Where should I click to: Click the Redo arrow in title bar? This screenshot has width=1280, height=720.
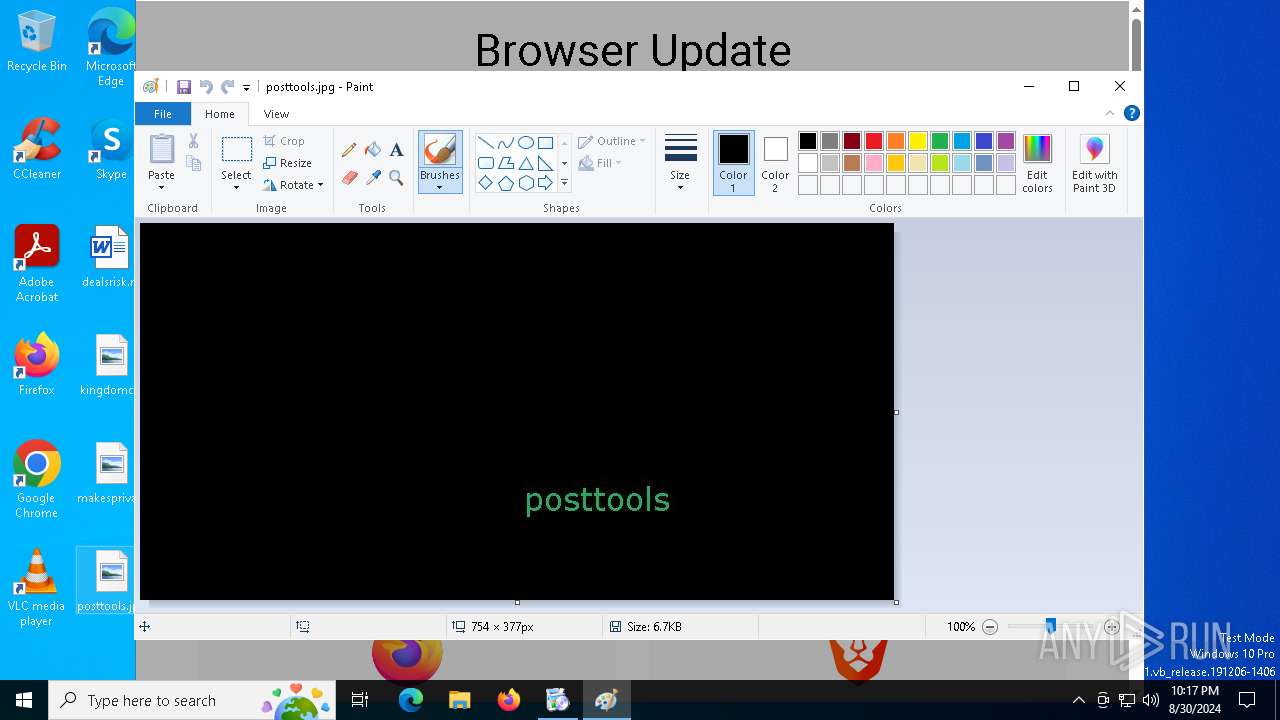coord(227,87)
